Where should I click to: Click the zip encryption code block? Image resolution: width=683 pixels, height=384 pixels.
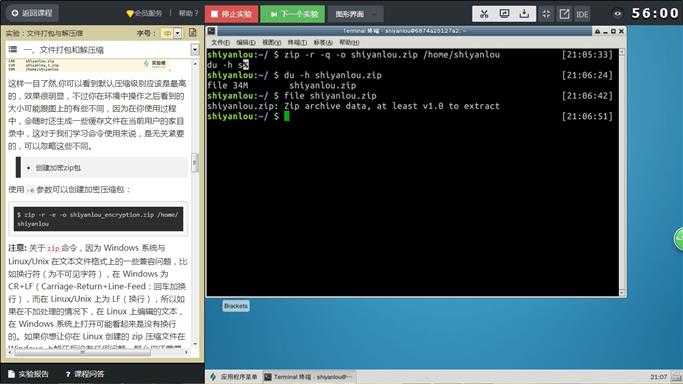click(98, 219)
